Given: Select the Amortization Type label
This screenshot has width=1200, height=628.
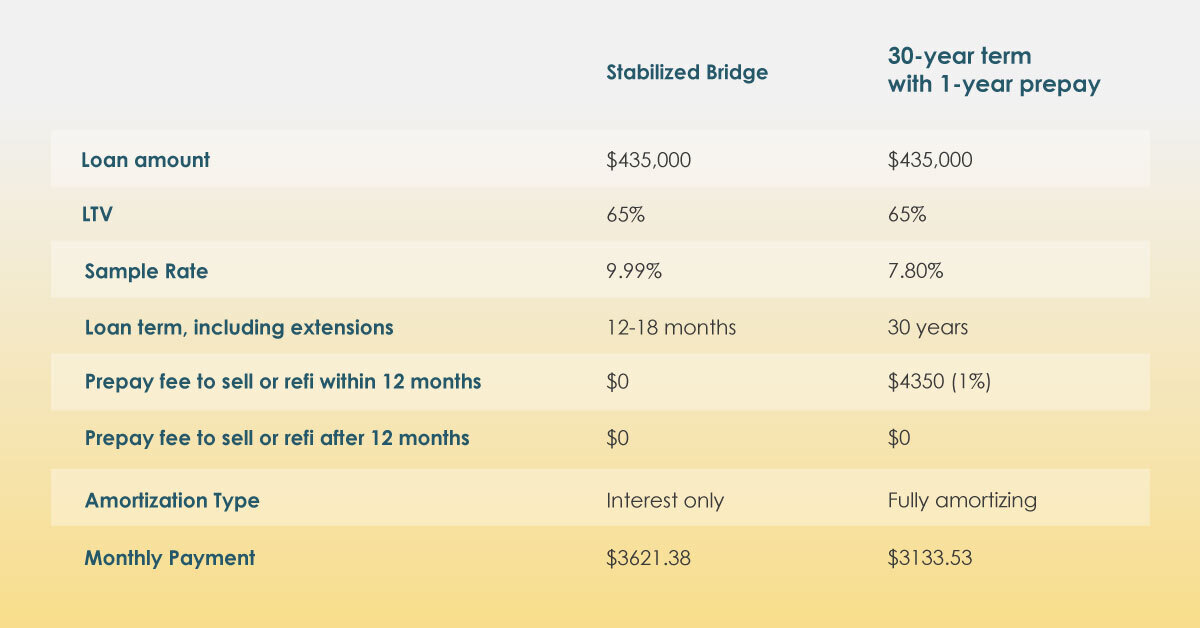Looking at the screenshot, I should 172,500.
